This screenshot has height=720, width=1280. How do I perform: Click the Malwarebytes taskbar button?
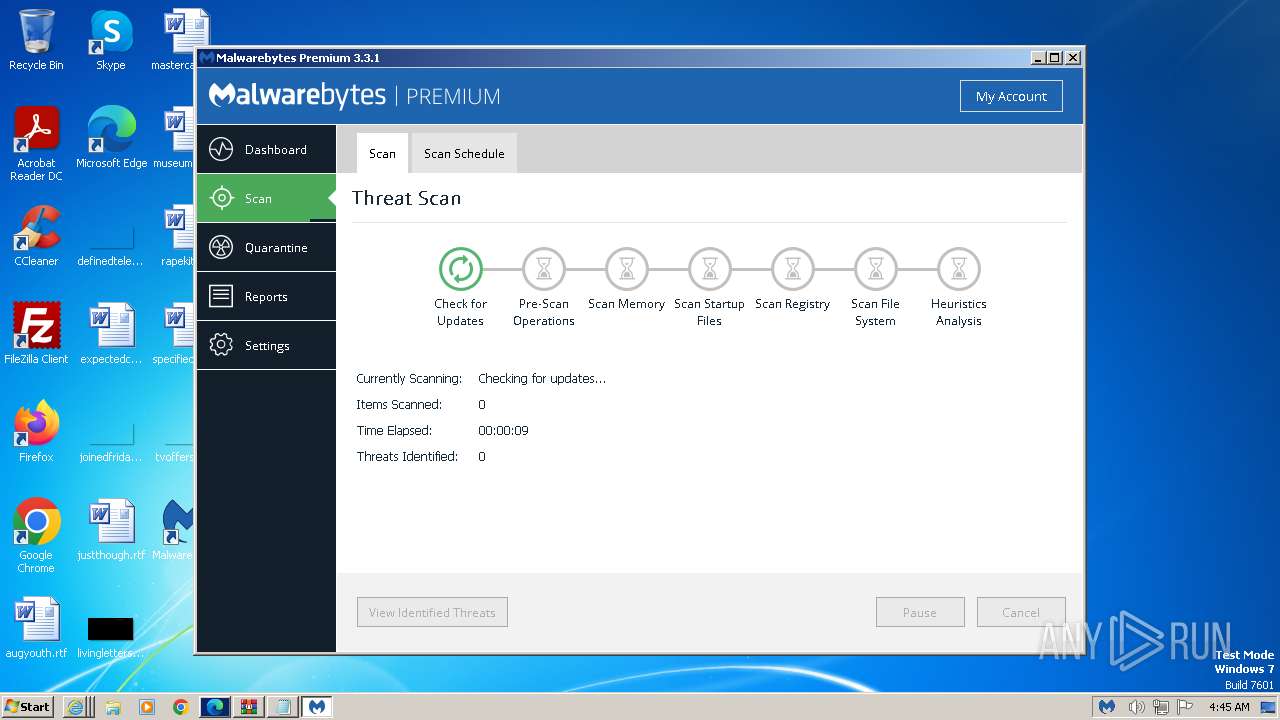(x=317, y=706)
